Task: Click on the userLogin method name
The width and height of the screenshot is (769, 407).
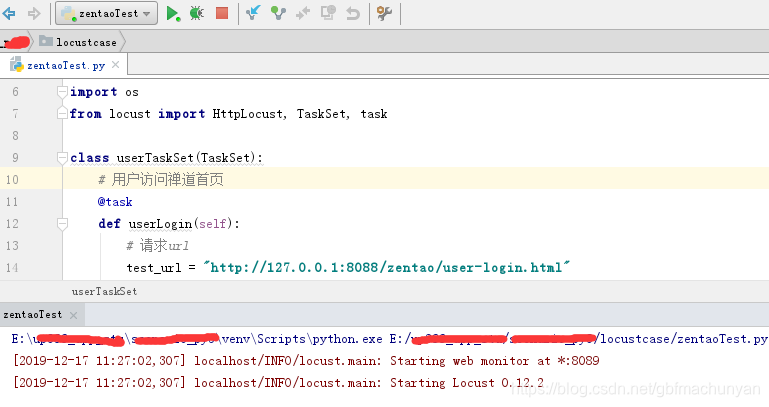Action: [160, 224]
